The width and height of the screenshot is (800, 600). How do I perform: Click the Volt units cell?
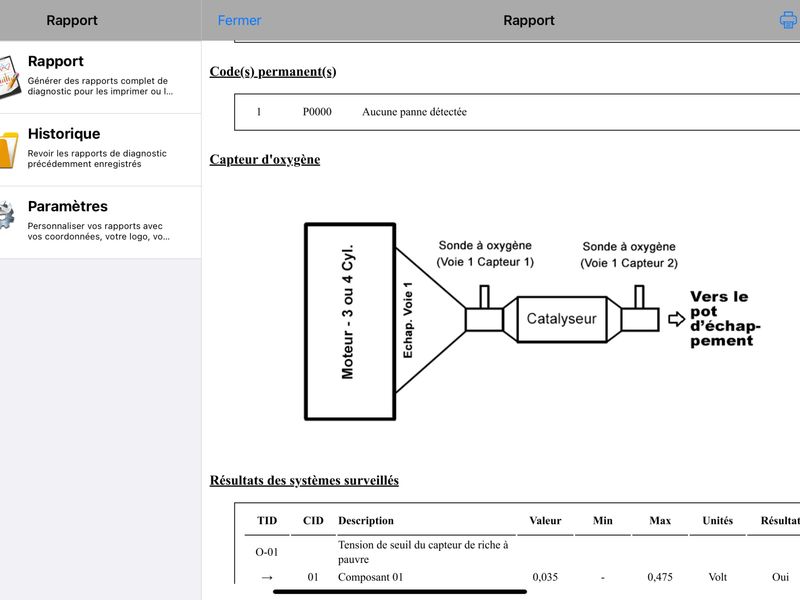pyautogui.click(x=717, y=577)
